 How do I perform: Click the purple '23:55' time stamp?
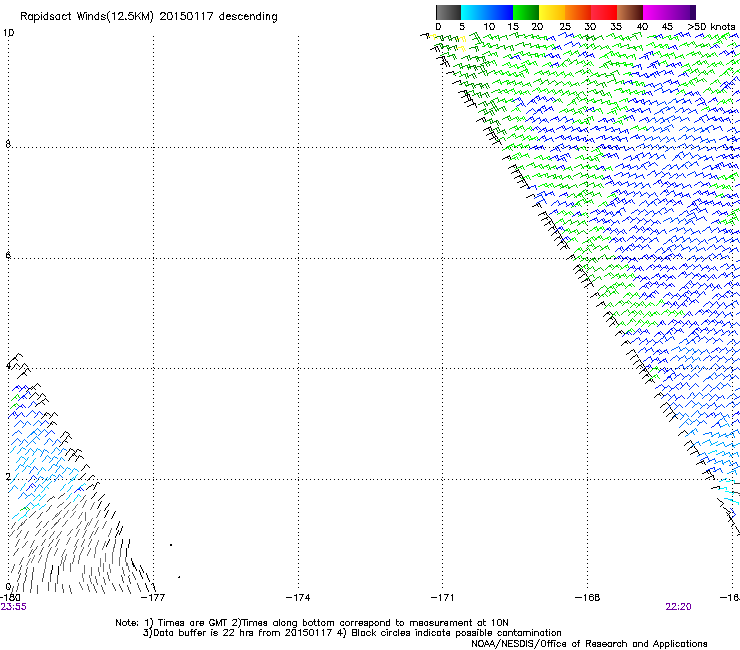coord(14,607)
